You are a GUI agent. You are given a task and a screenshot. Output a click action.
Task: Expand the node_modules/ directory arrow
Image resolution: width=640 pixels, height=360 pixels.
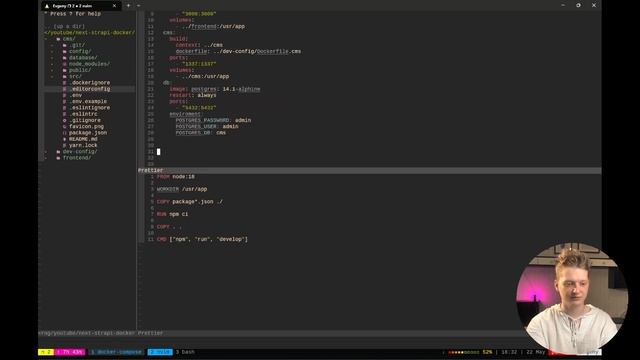click(52, 64)
